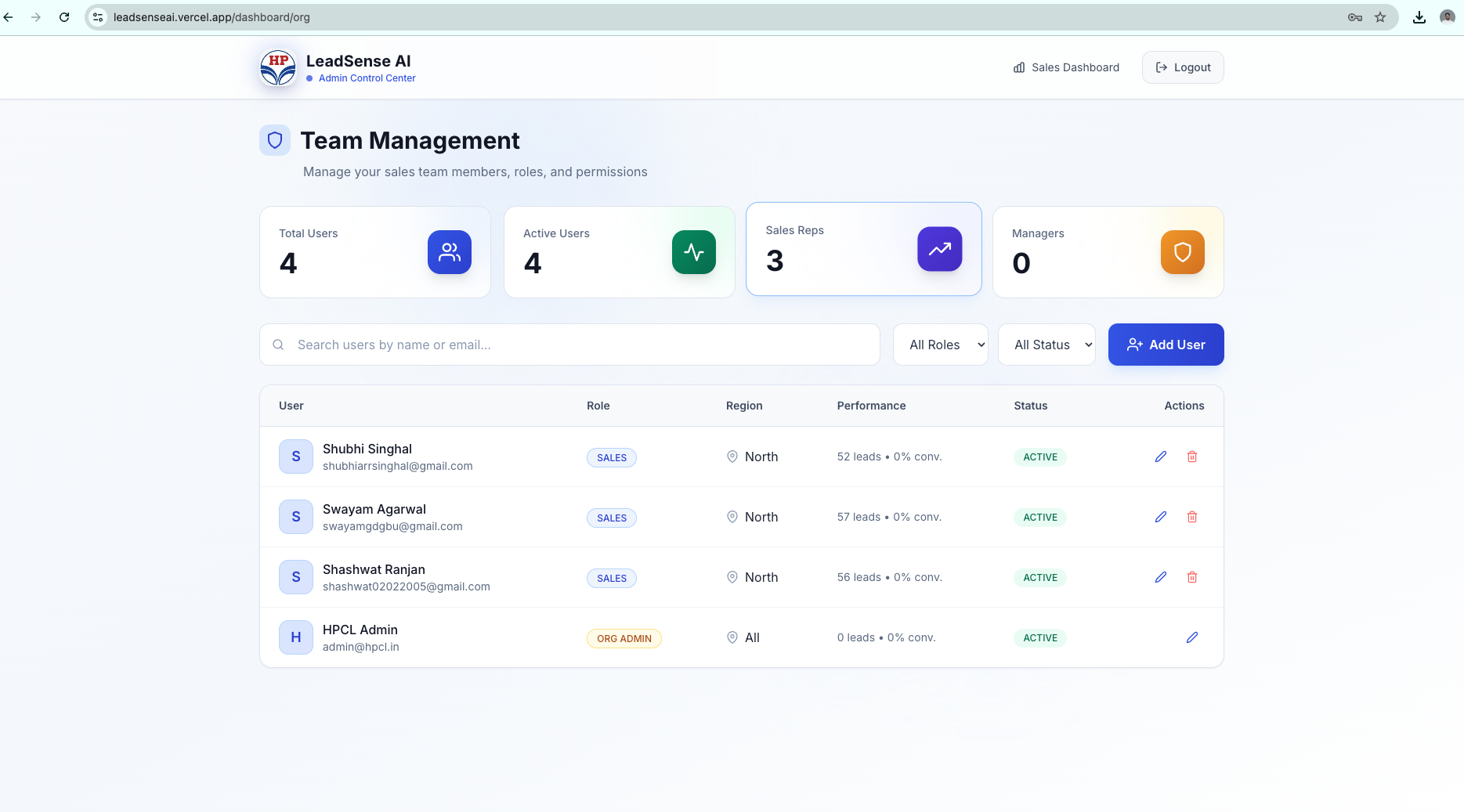View site information icon in address bar
The width and height of the screenshot is (1464, 812).
point(98,17)
